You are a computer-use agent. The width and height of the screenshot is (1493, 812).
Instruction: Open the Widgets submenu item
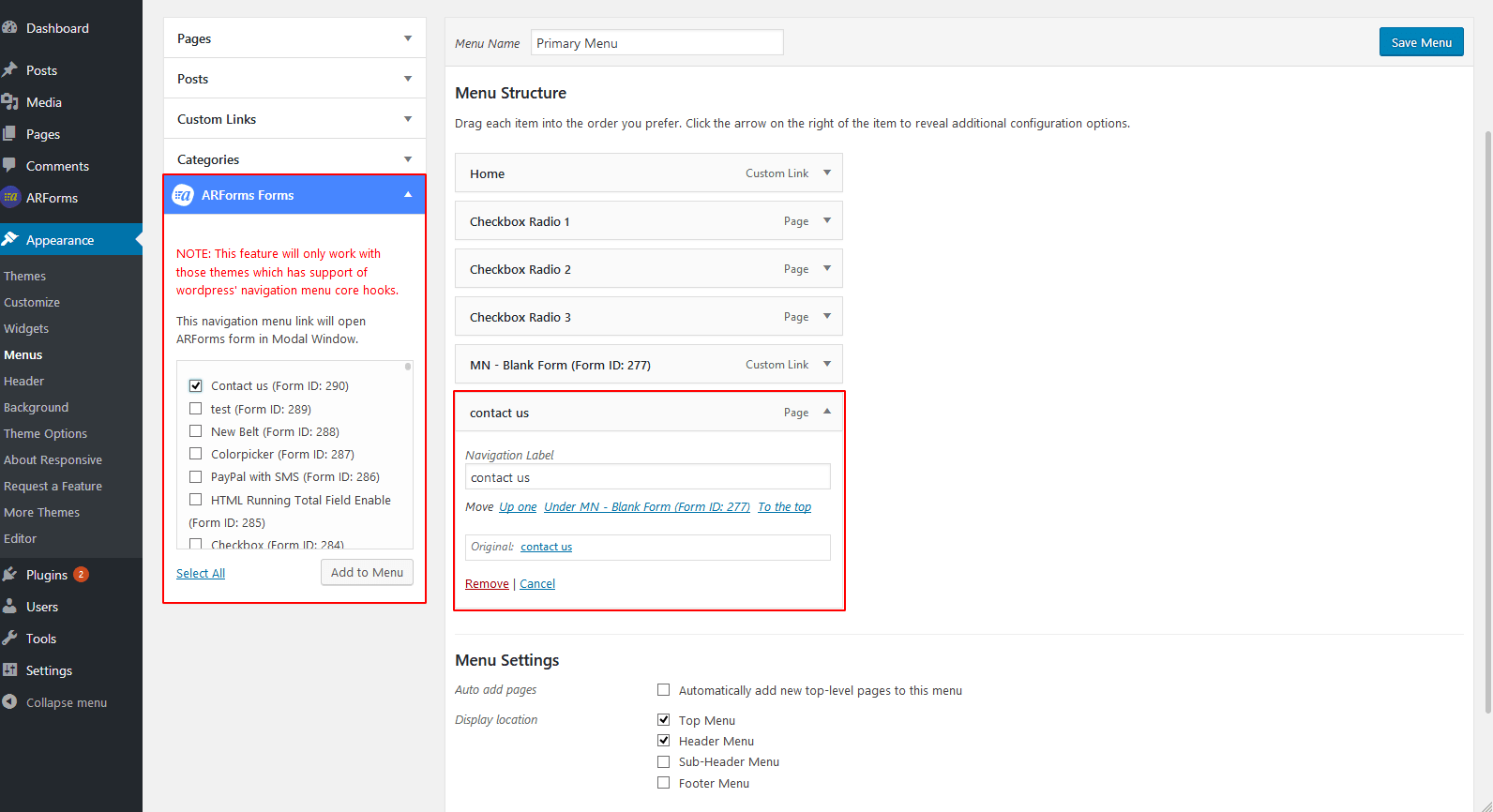click(26, 329)
